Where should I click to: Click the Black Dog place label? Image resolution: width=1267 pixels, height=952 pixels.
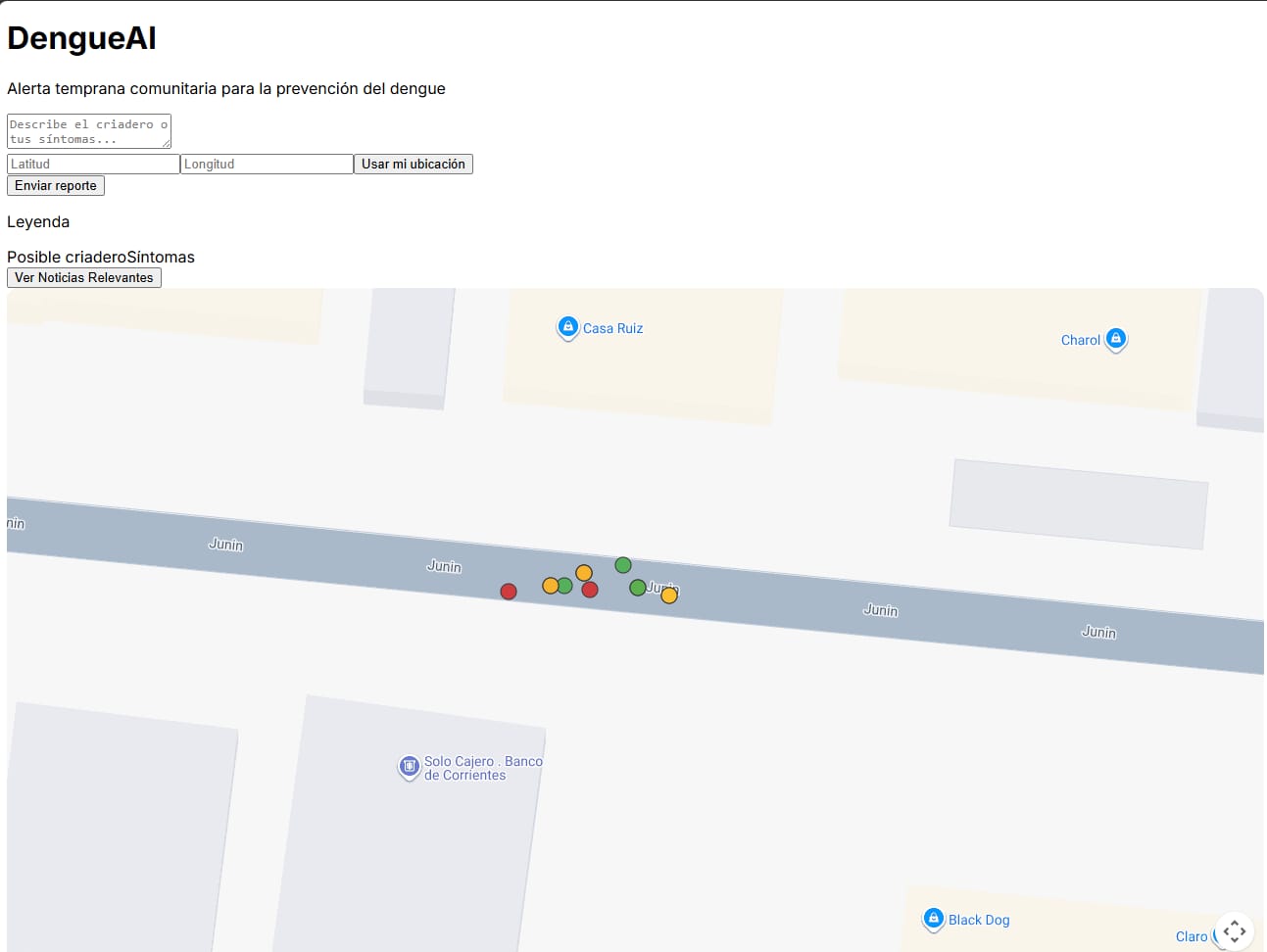(979, 921)
